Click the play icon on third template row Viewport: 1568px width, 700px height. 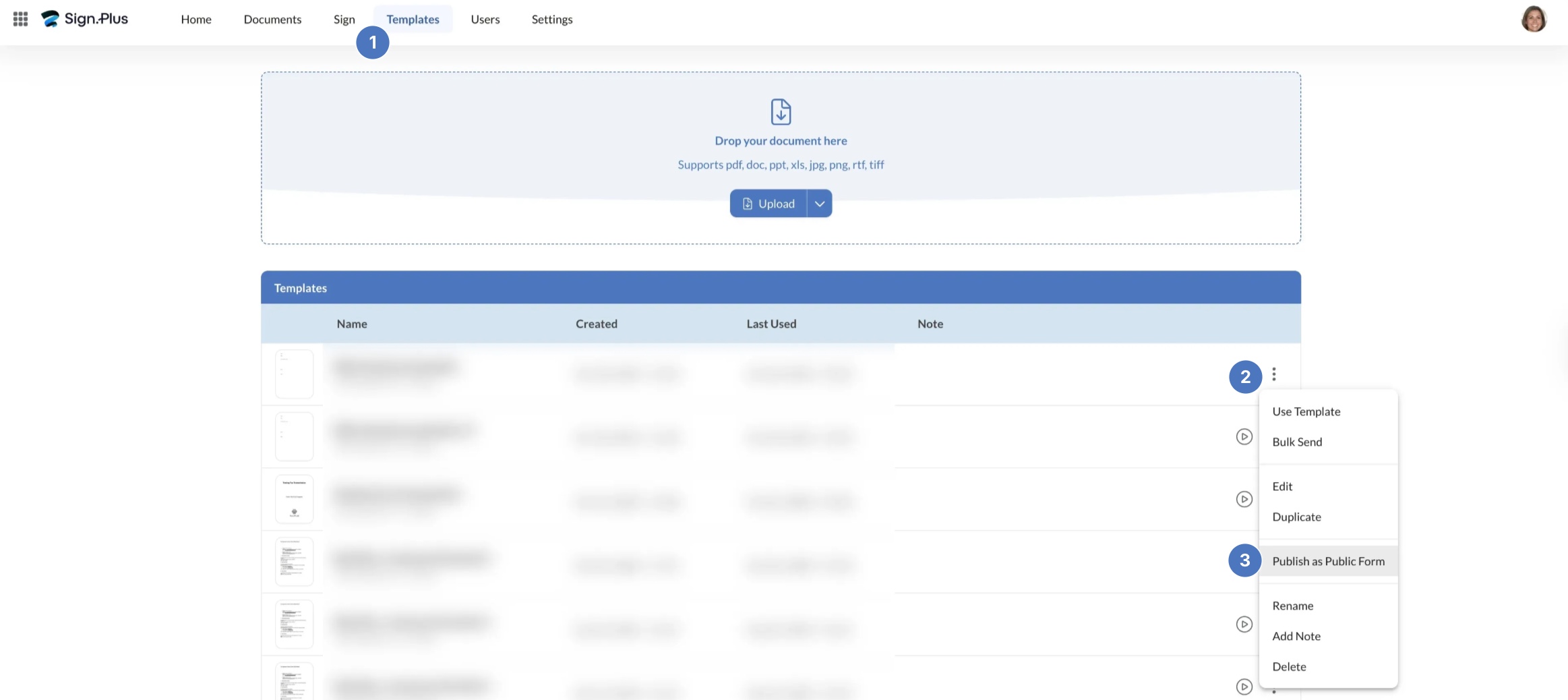tap(1244, 500)
